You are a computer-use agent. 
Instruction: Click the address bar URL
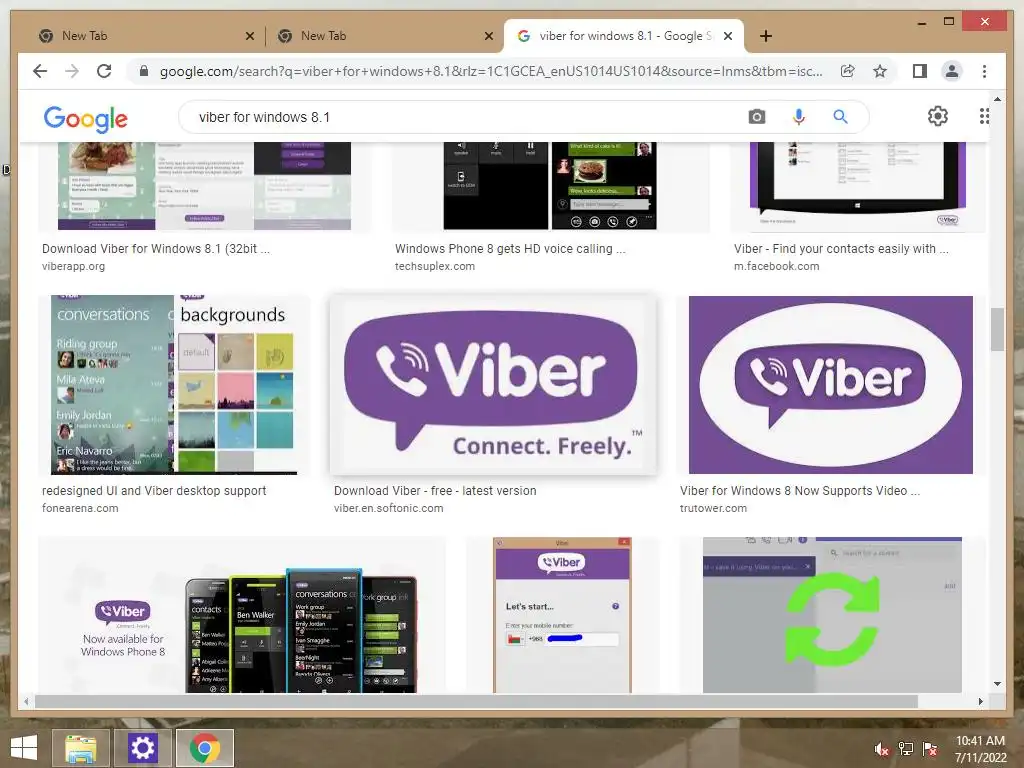[x=491, y=71]
